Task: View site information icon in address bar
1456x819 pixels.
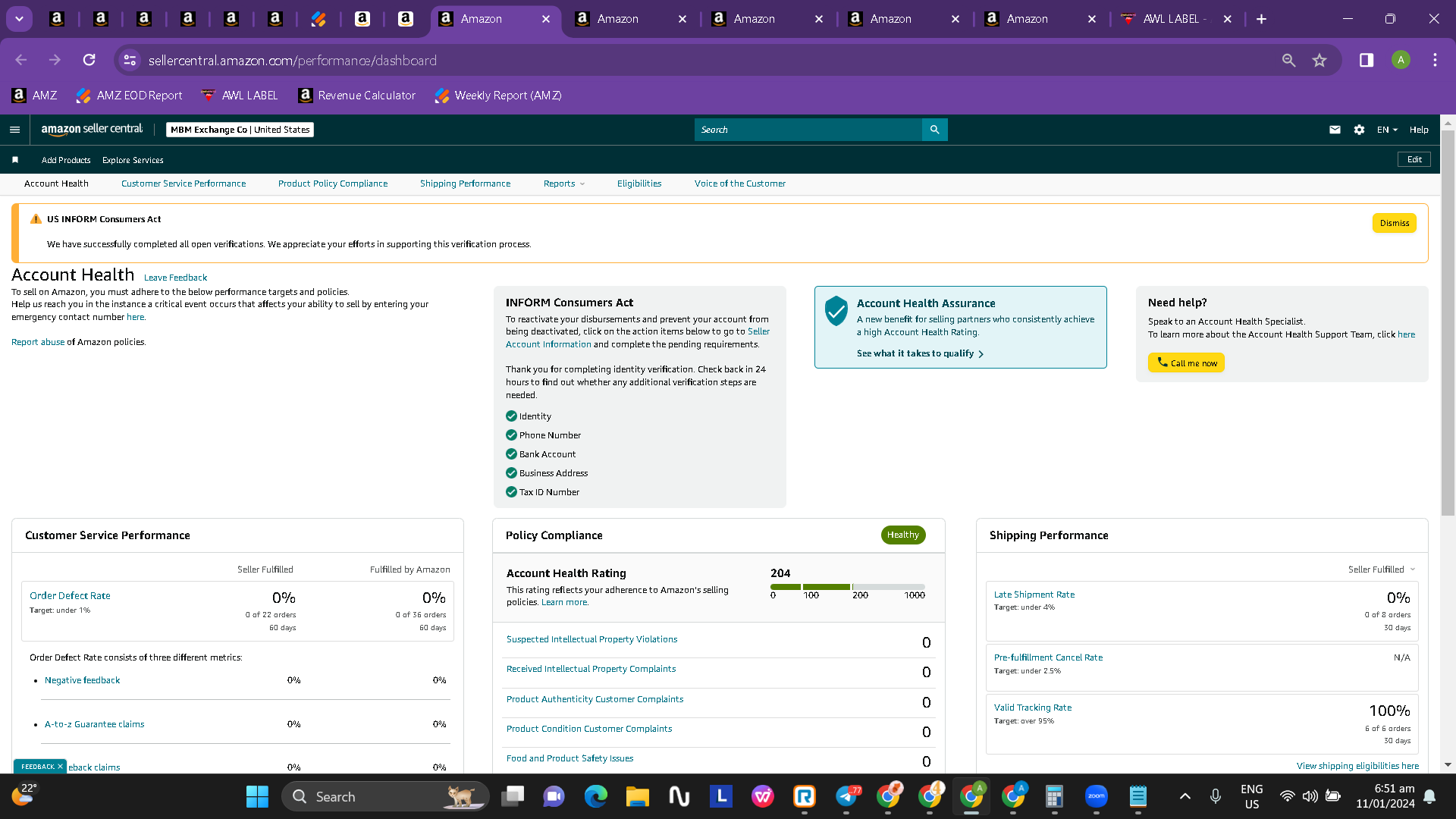Action: (130, 60)
